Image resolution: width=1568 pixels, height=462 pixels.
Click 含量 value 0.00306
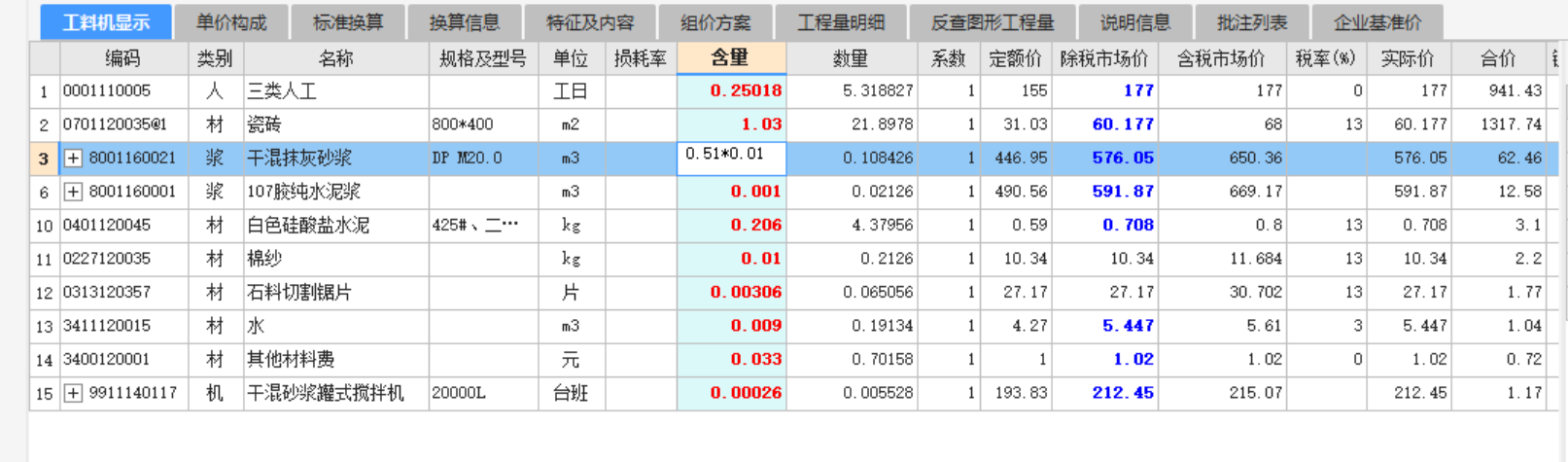tap(731, 293)
